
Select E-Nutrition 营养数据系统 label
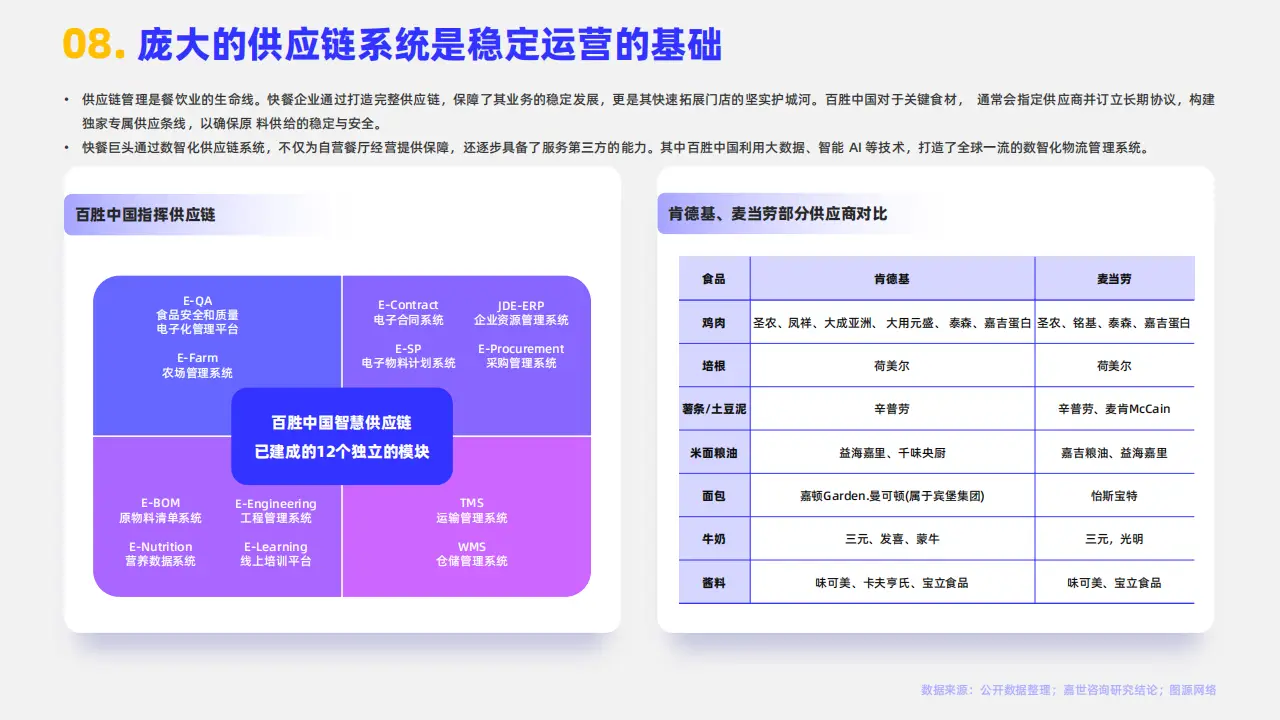pos(160,554)
